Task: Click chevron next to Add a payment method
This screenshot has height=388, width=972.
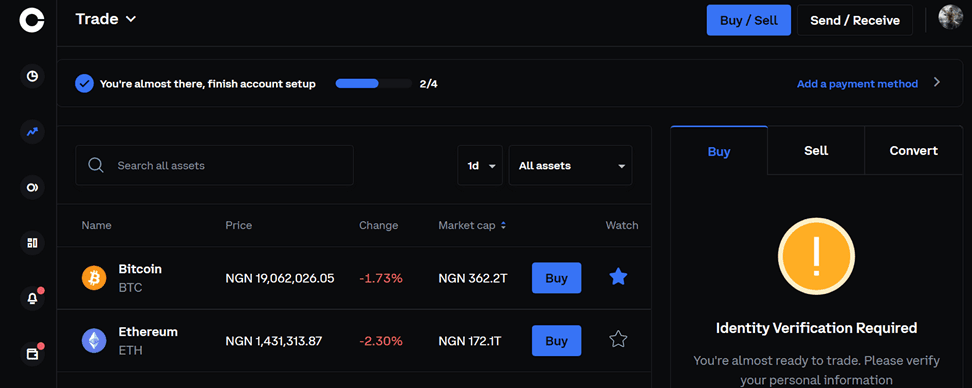Action: [x=937, y=82]
